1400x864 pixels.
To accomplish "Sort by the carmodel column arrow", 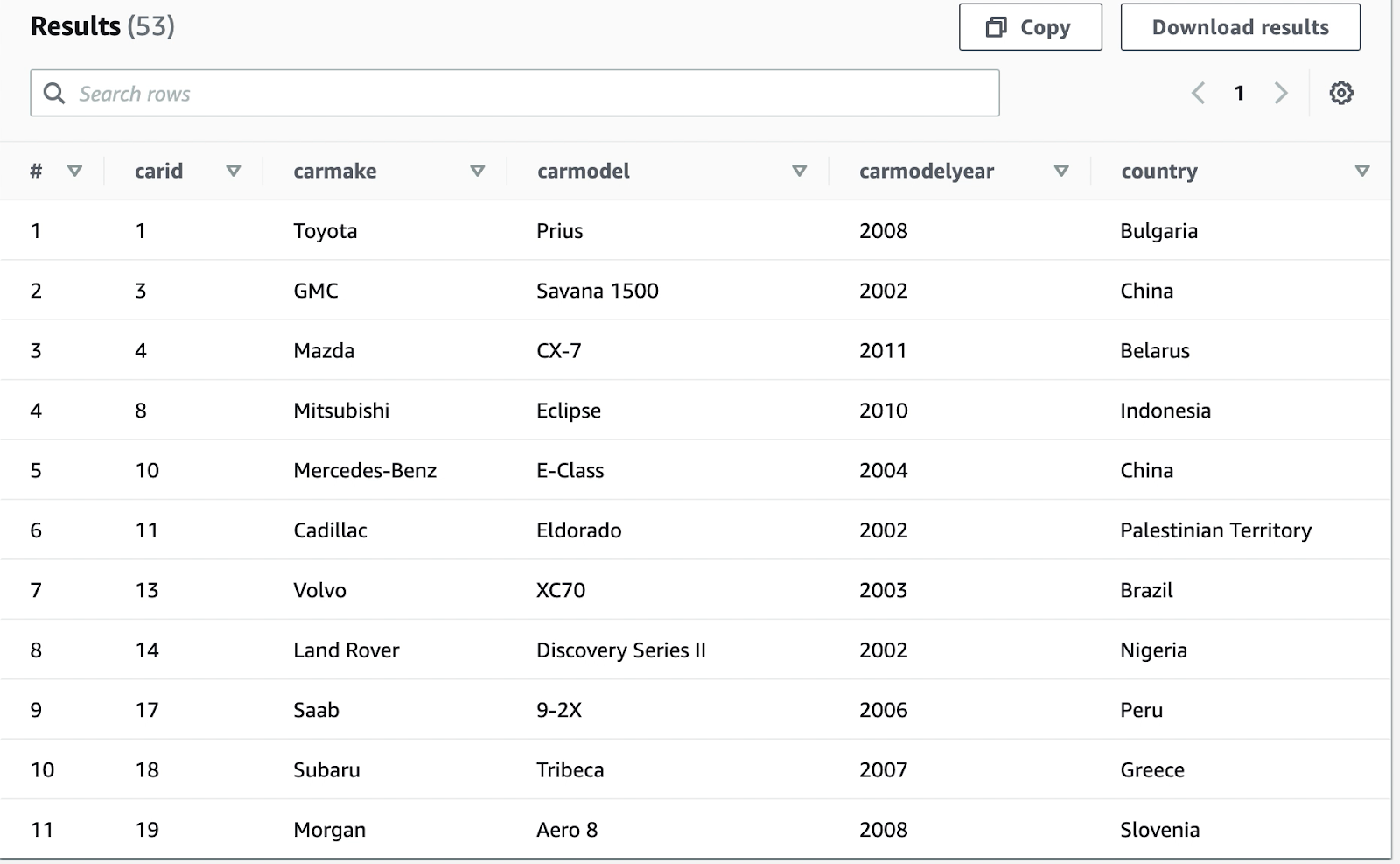I will click(x=799, y=171).
